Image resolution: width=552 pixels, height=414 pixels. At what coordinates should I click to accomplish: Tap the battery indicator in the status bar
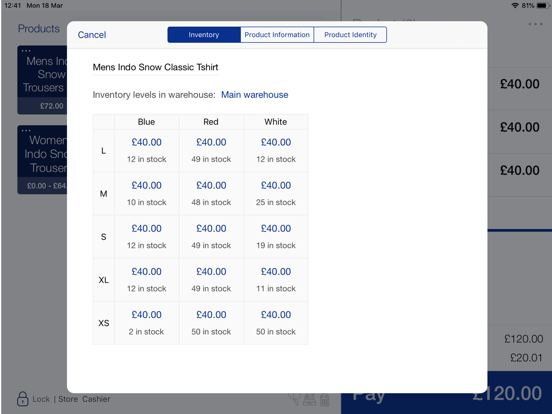pos(543,5)
